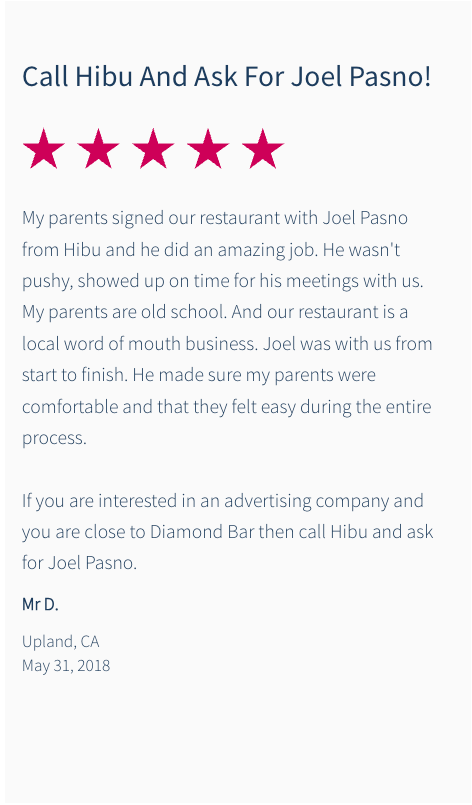Click 'Diamond Bar' in the review text

(x=202, y=531)
